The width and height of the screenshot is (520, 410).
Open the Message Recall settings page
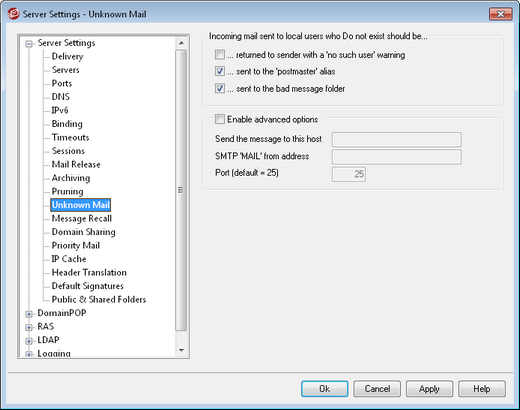(x=82, y=218)
